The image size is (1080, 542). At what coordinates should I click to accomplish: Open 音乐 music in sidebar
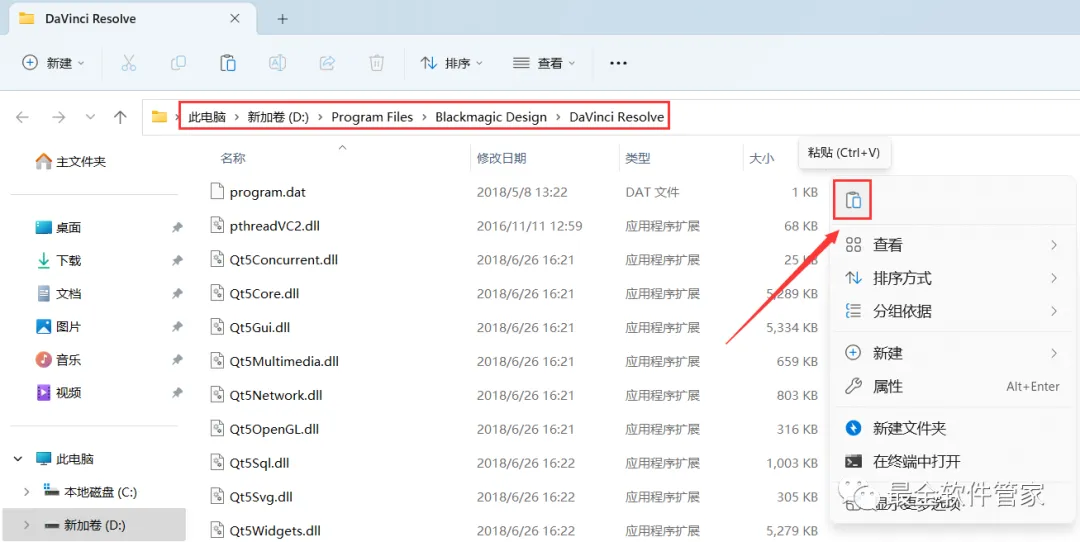point(59,359)
